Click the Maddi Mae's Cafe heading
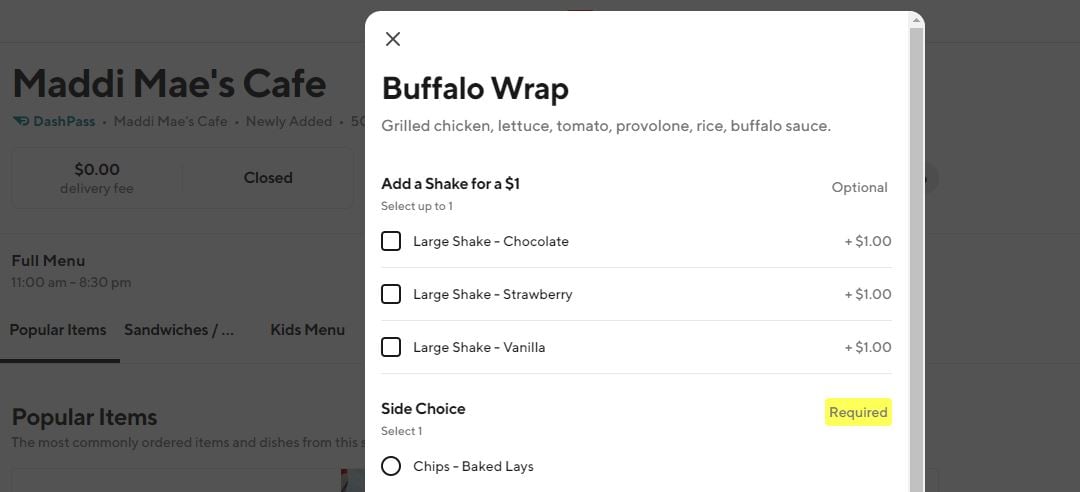1080x492 pixels. point(169,84)
